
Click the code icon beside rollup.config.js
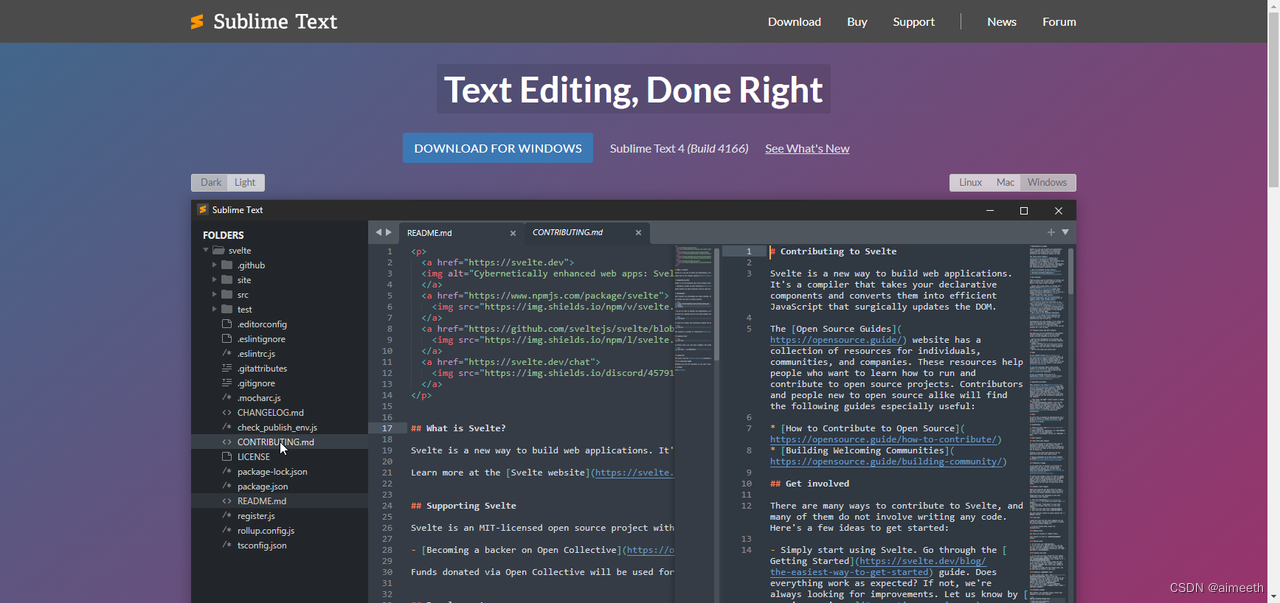(227, 531)
